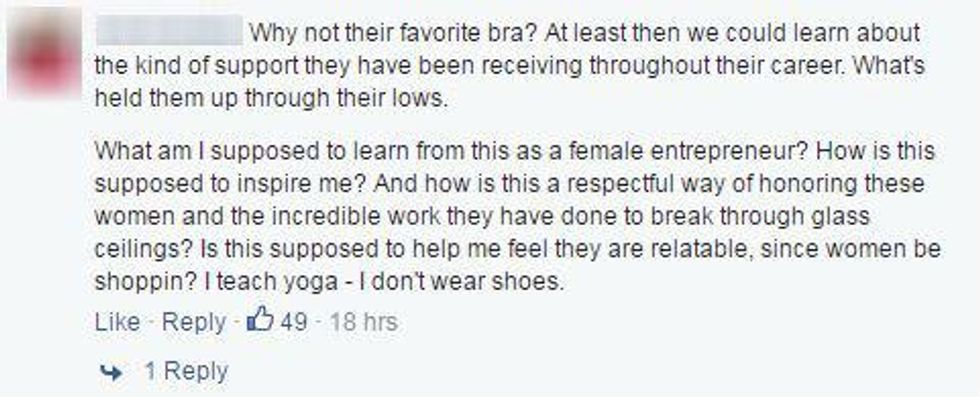Open the 18 hrs timestamp link
Viewport: 980px width, 397px height.
coord(363,322)
